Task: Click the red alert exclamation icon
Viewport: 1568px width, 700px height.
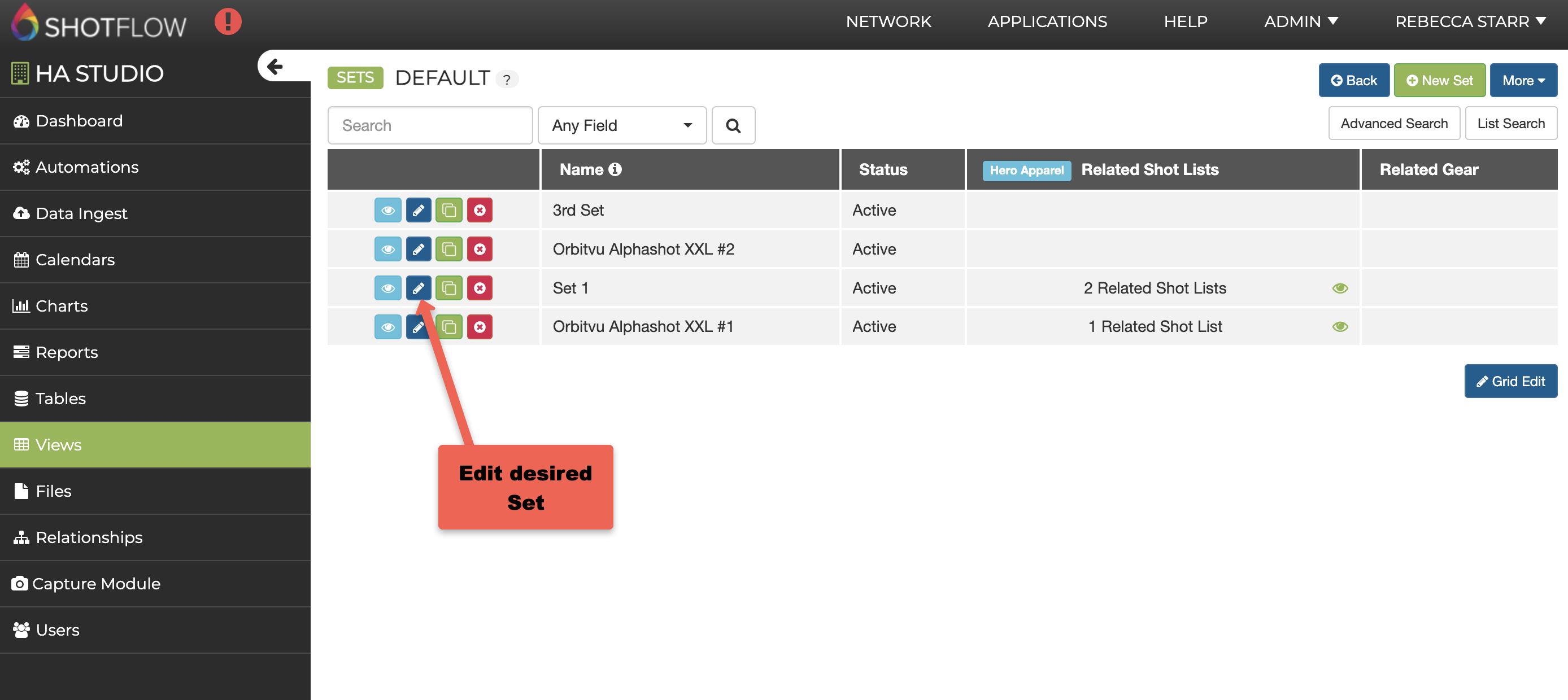Action: 228,22
